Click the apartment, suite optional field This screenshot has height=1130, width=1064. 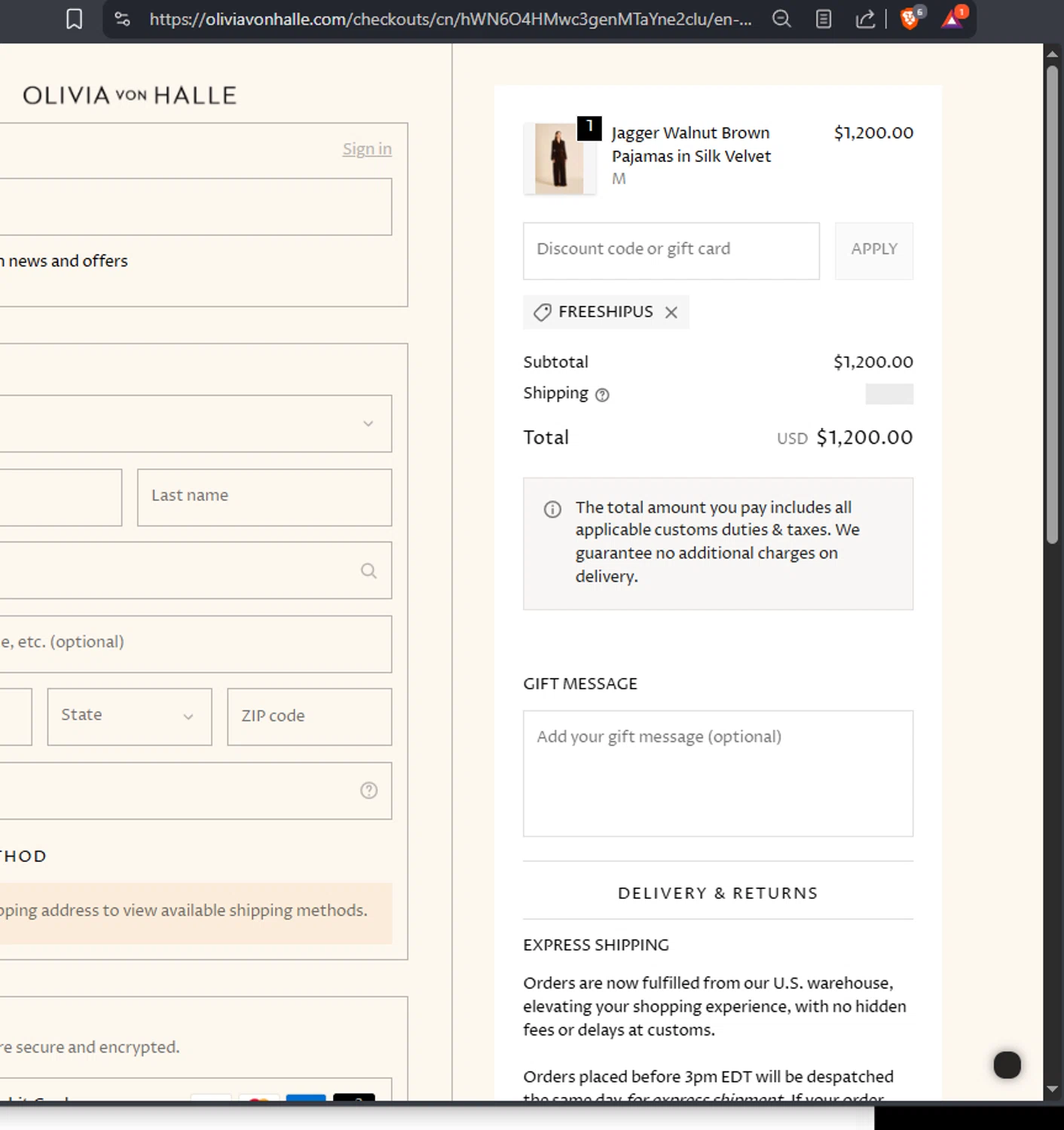(x=196, y=644)
